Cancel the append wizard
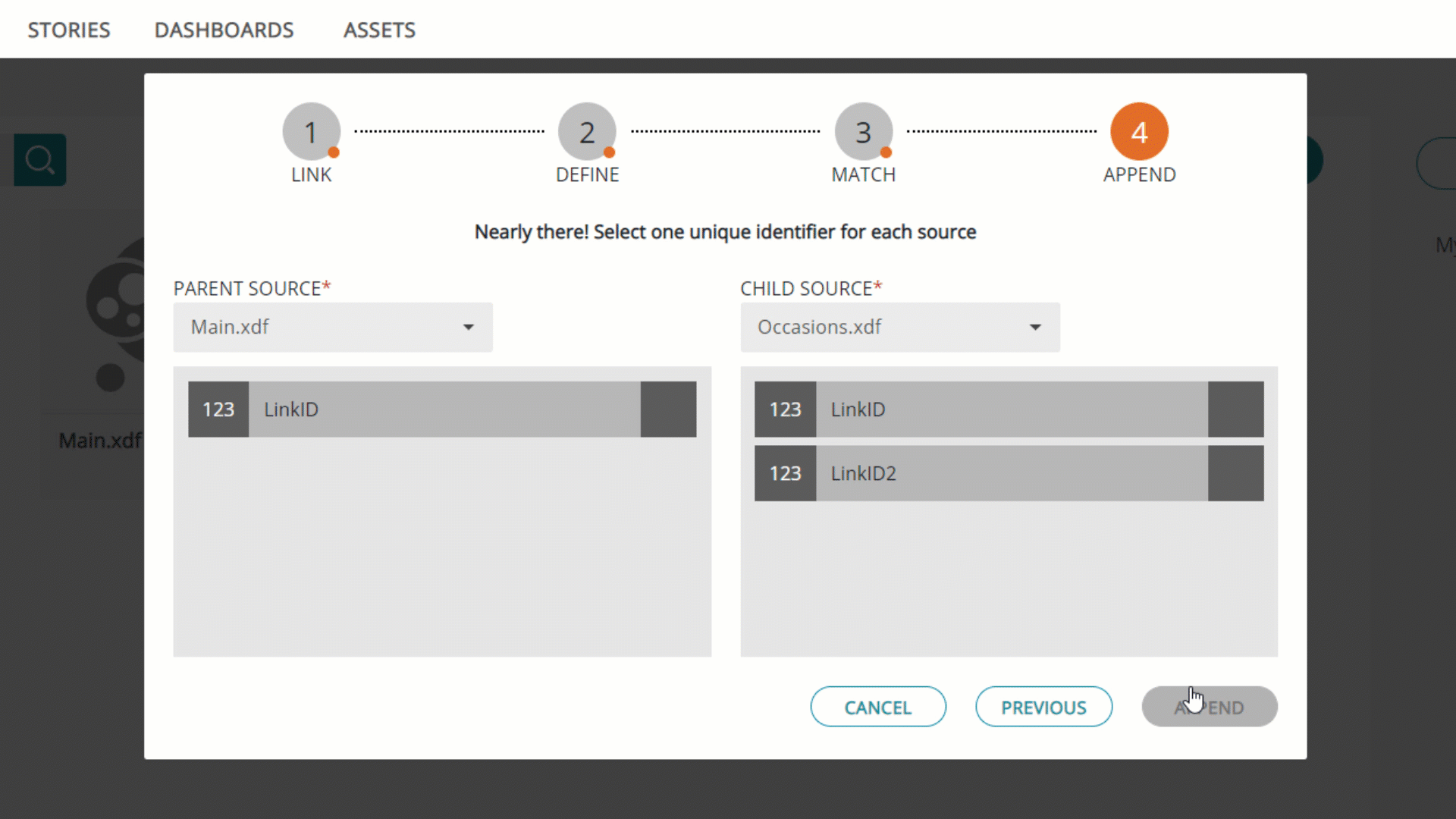The height and width of the screenshot is (819, 1456). click(878, 707)
